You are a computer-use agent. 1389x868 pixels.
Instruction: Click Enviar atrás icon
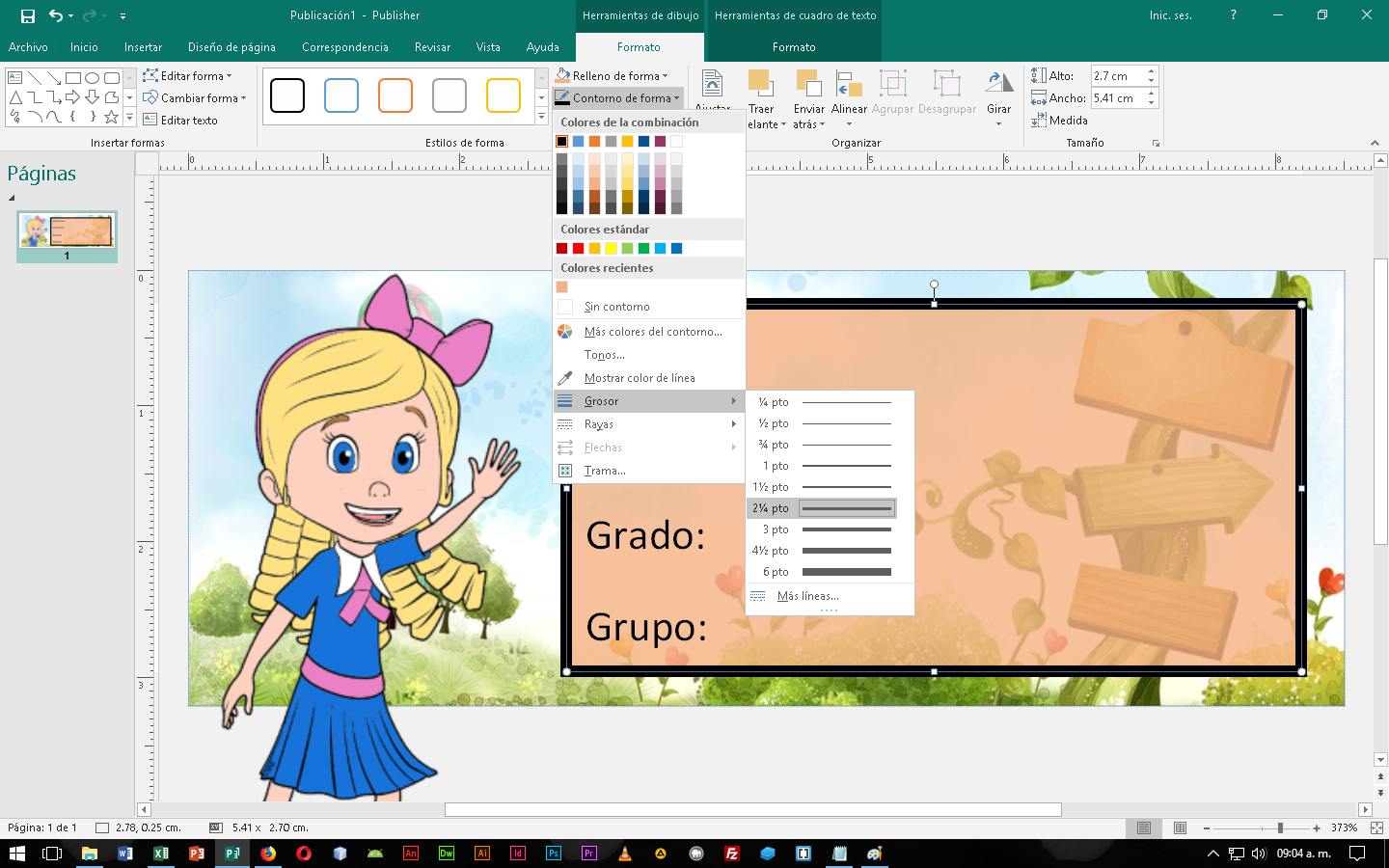click(808, 85)
